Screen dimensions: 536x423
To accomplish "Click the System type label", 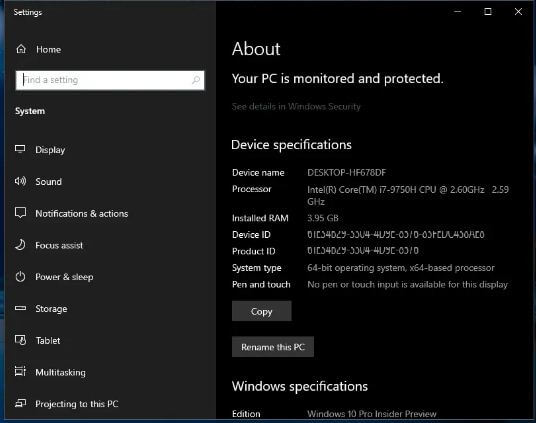I will 257,268.
